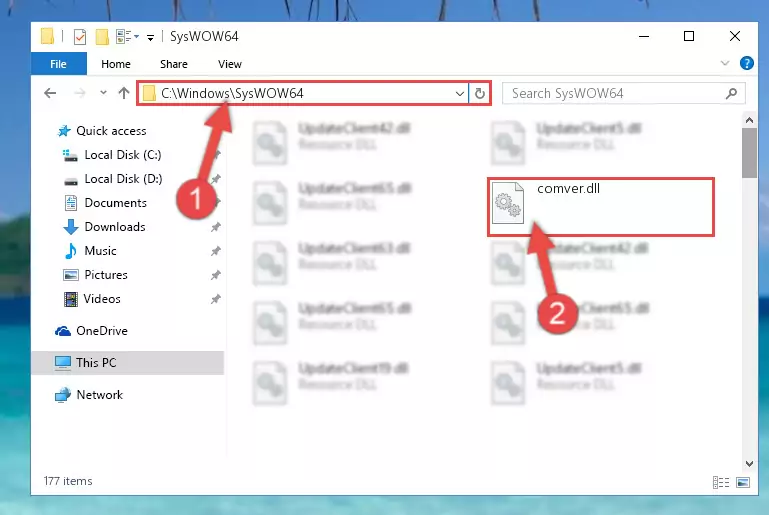Close the SysWOW64 window
769x515 pixels.
pyautogui.click(x=735, y=36)
